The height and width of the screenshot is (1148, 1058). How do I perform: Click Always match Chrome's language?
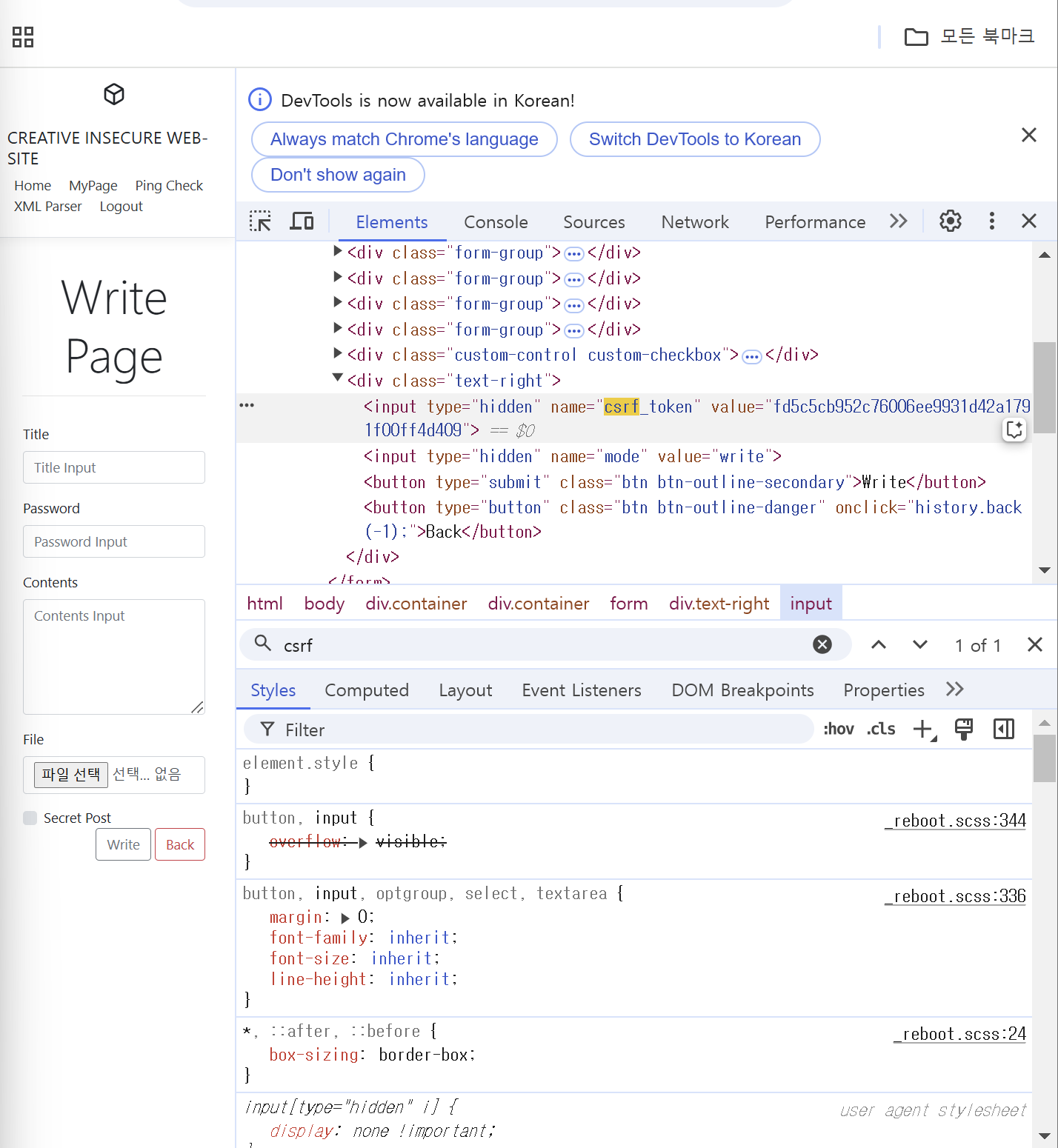[x=405, y=139]
